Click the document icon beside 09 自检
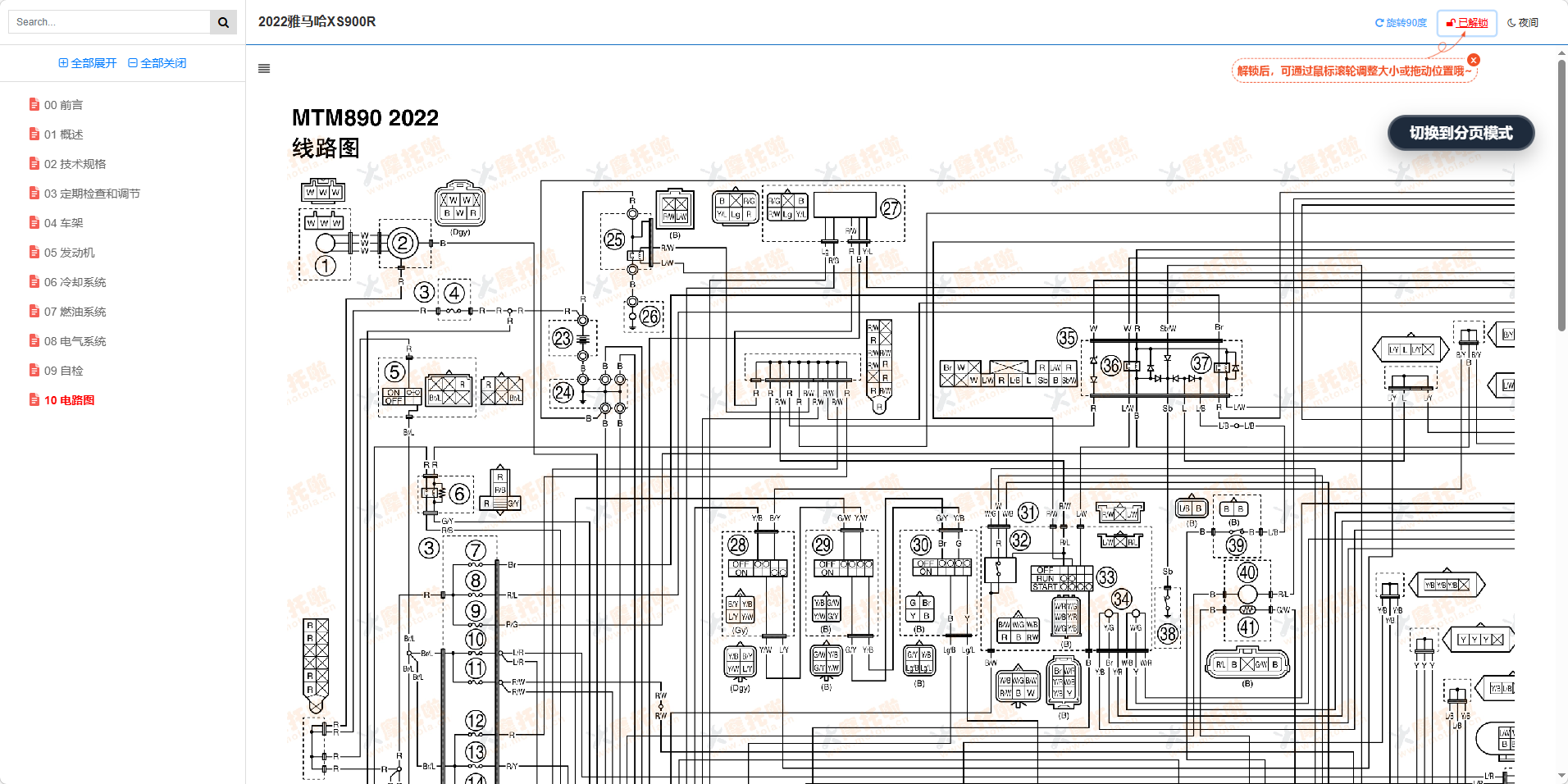The width and height of the screenshot is (1568, 784). point(34,371)
